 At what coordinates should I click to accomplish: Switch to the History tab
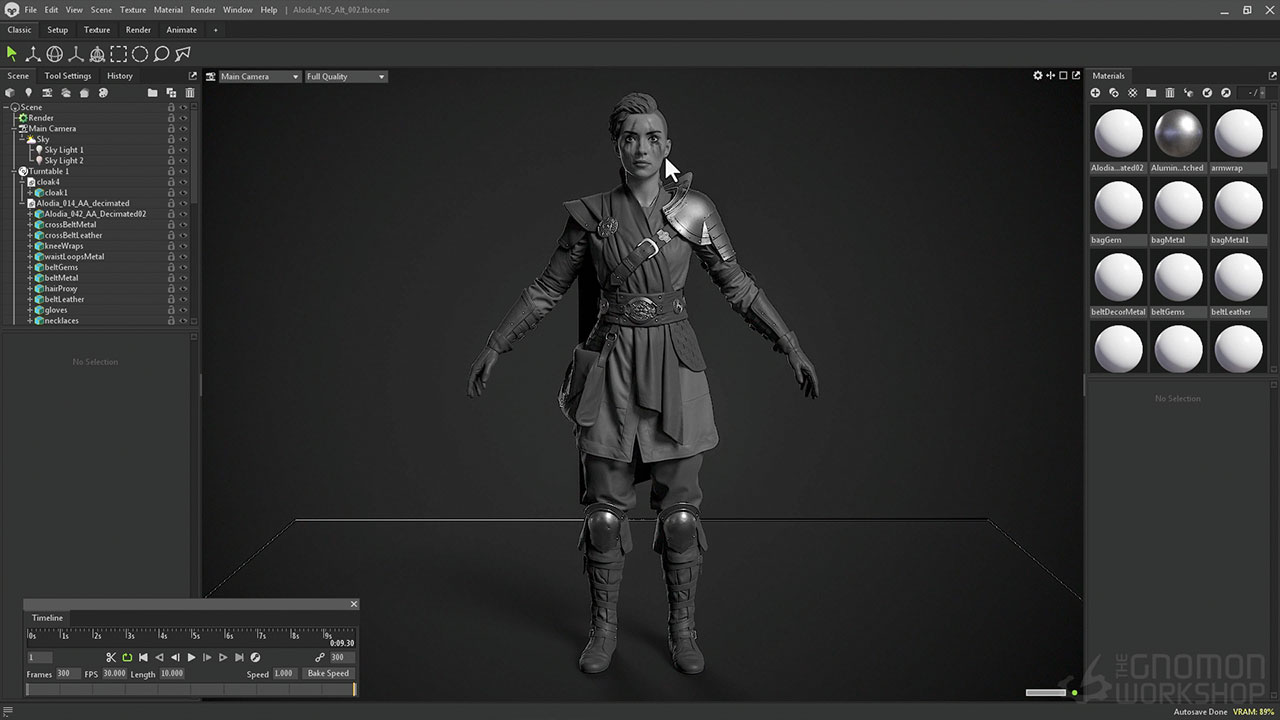click(119, 75)
